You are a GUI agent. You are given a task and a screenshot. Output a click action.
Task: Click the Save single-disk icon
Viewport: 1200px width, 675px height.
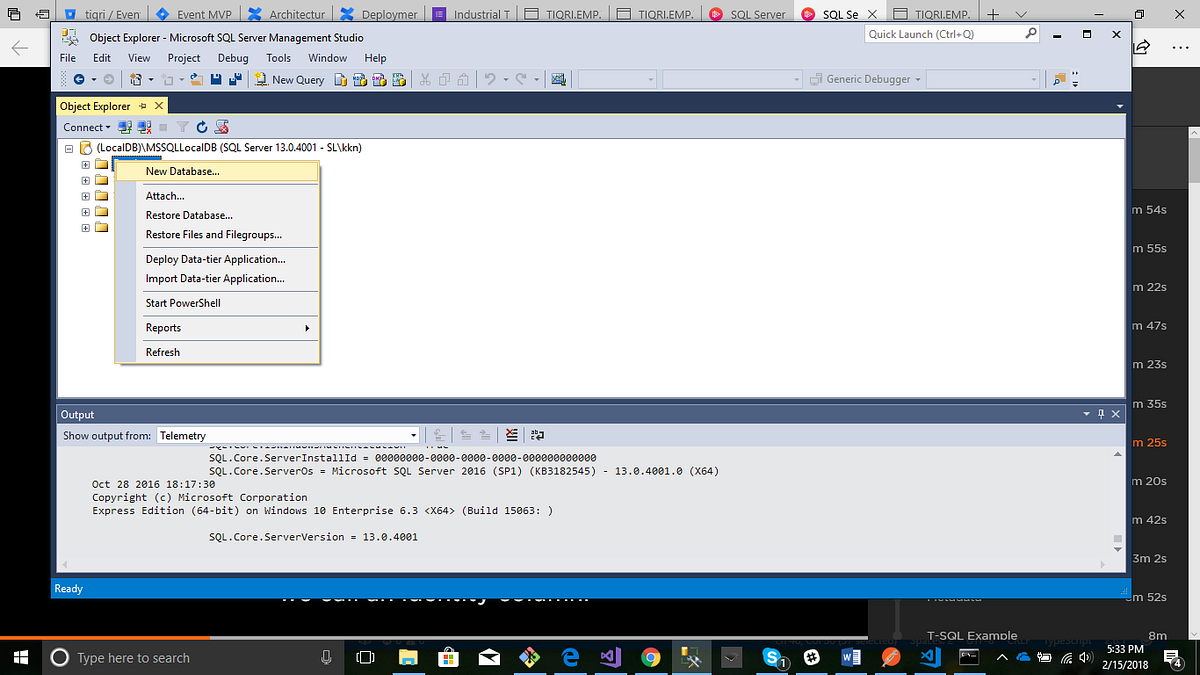(x=216, y=79)
